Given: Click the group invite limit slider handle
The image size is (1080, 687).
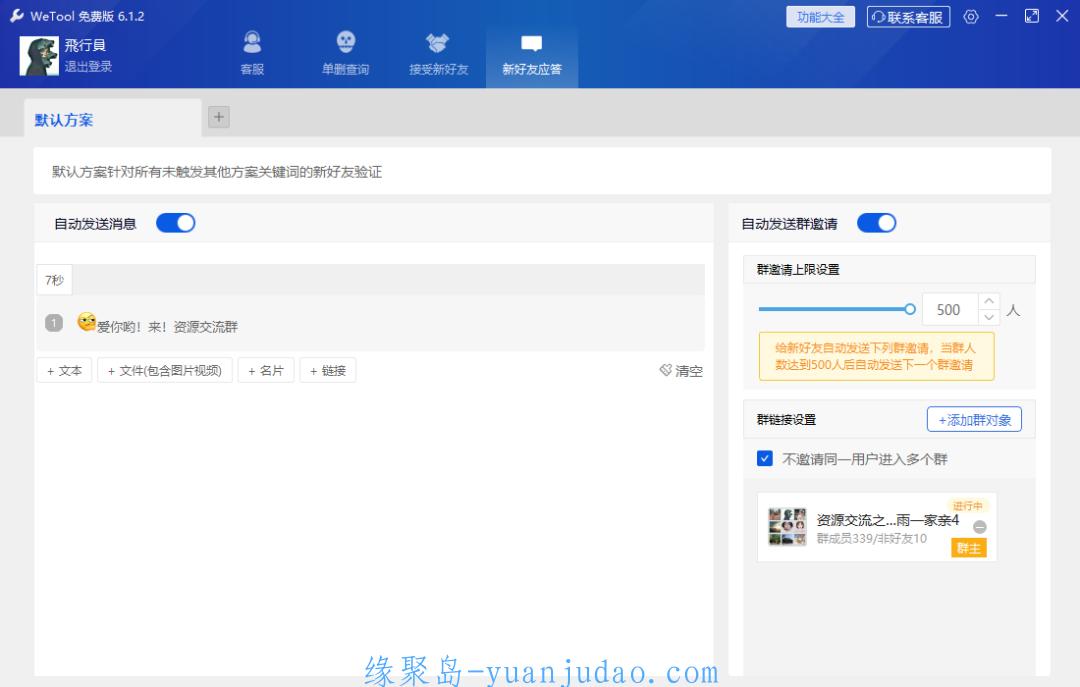Looking at the screenshot, I should (x=910, y=309).
